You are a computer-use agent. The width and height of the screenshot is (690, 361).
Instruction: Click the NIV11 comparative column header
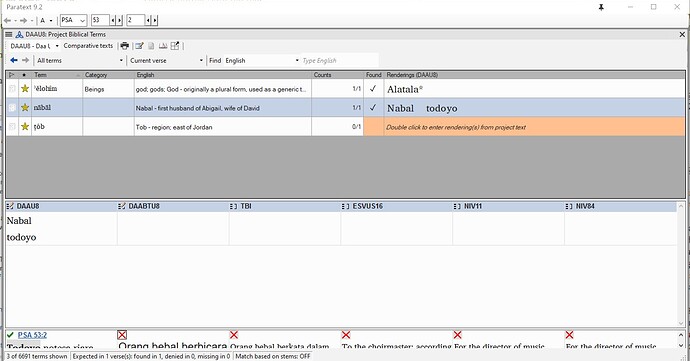(508, 206)
